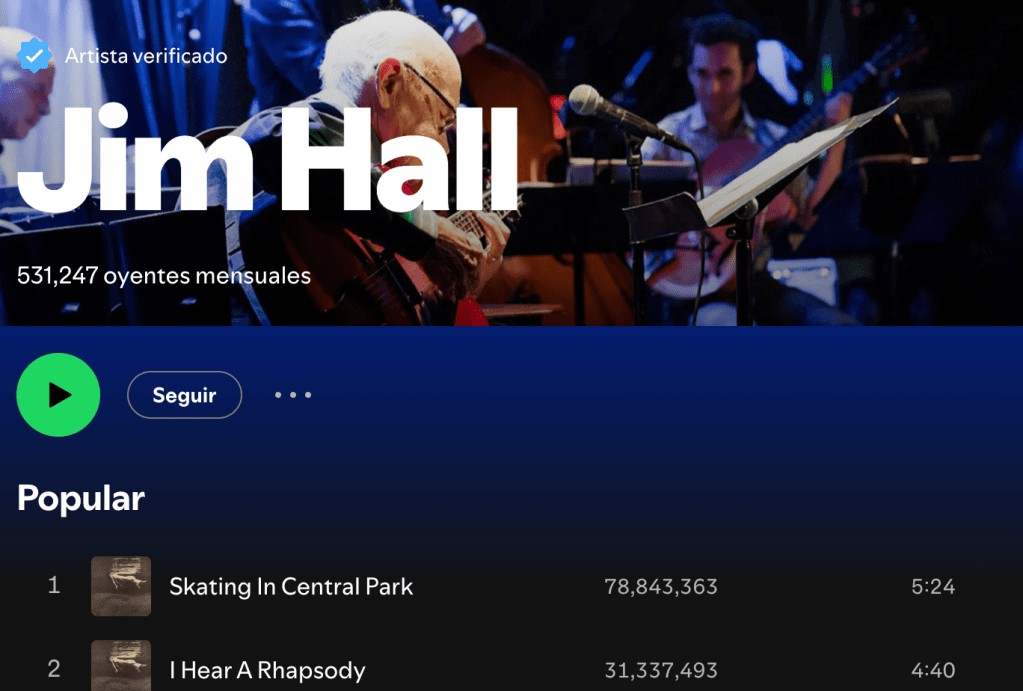Click the 78,843,363 play count
This screenshot has height=691, width=1023.
(x=661, y=587)
